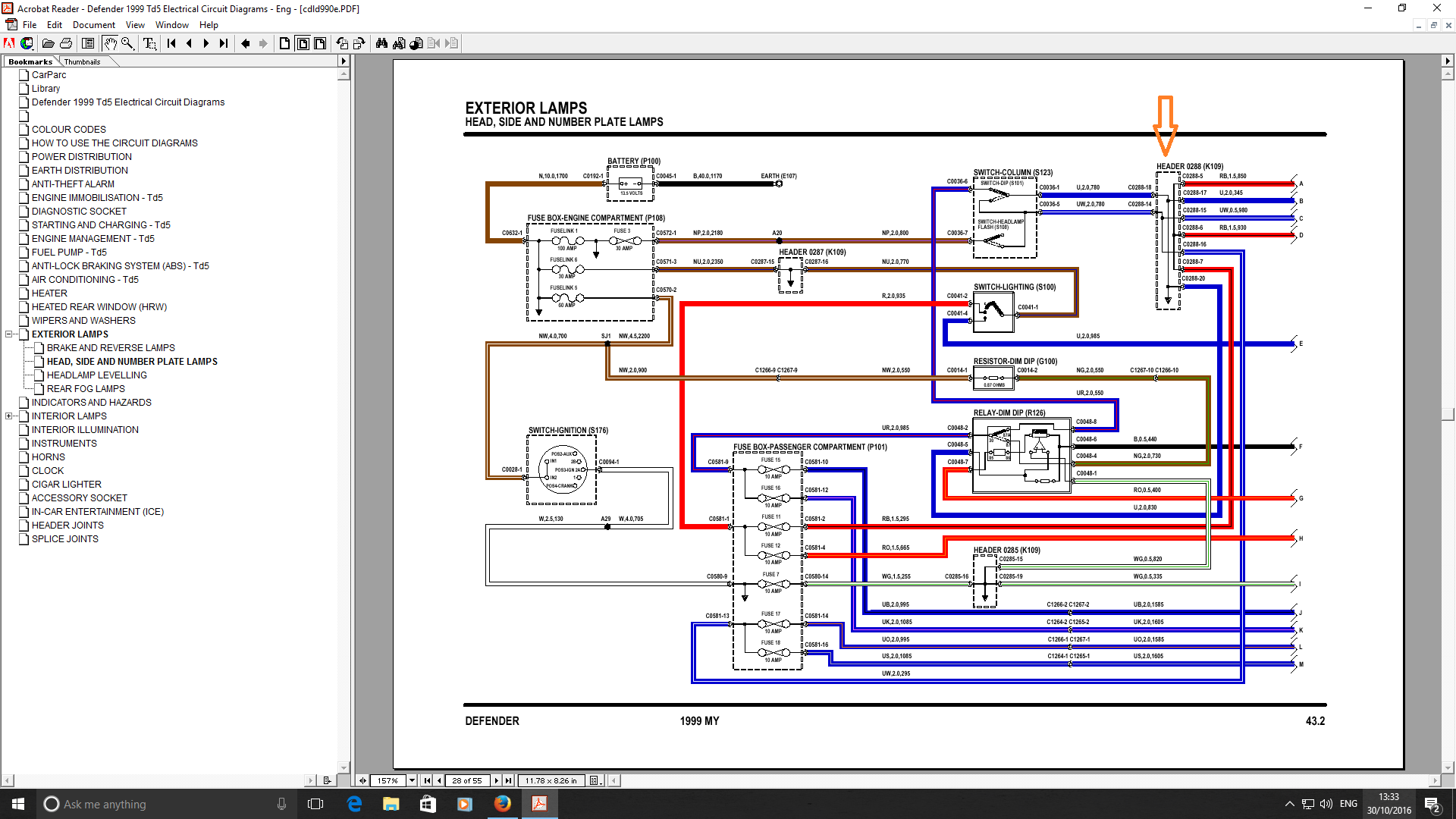Open the Edit menu
The width and height of the screenshot is (1456, 819).
(x=54, y=25)
